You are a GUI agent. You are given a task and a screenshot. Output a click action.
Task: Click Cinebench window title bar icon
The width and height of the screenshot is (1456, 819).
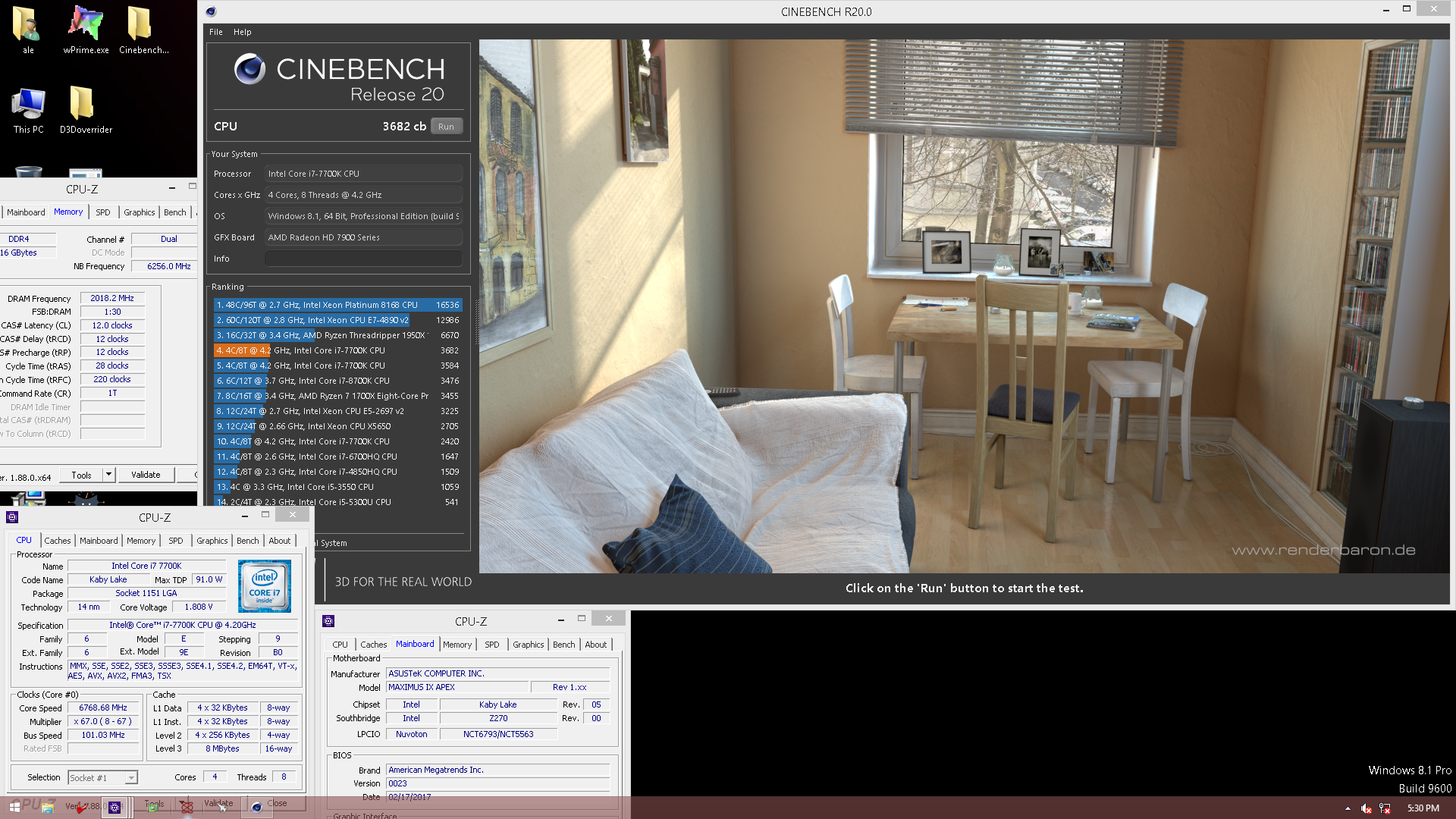(211, 11)
